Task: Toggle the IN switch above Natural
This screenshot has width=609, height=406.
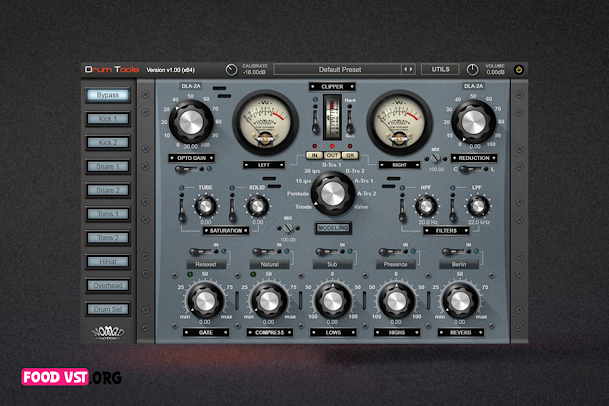Action: coord(264,252)
